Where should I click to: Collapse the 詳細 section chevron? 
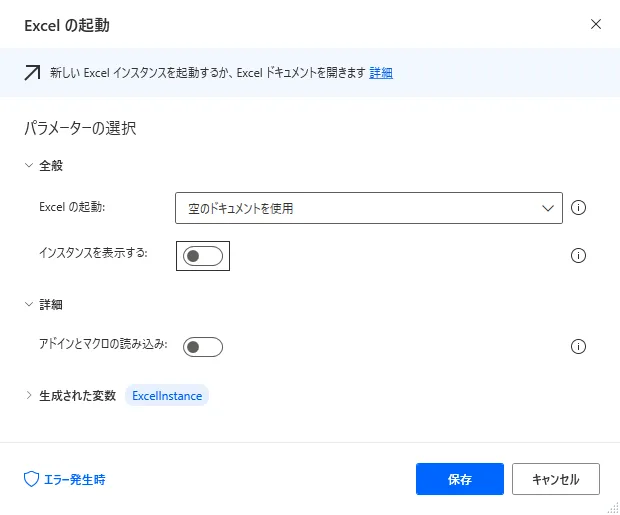pos(29,304)
